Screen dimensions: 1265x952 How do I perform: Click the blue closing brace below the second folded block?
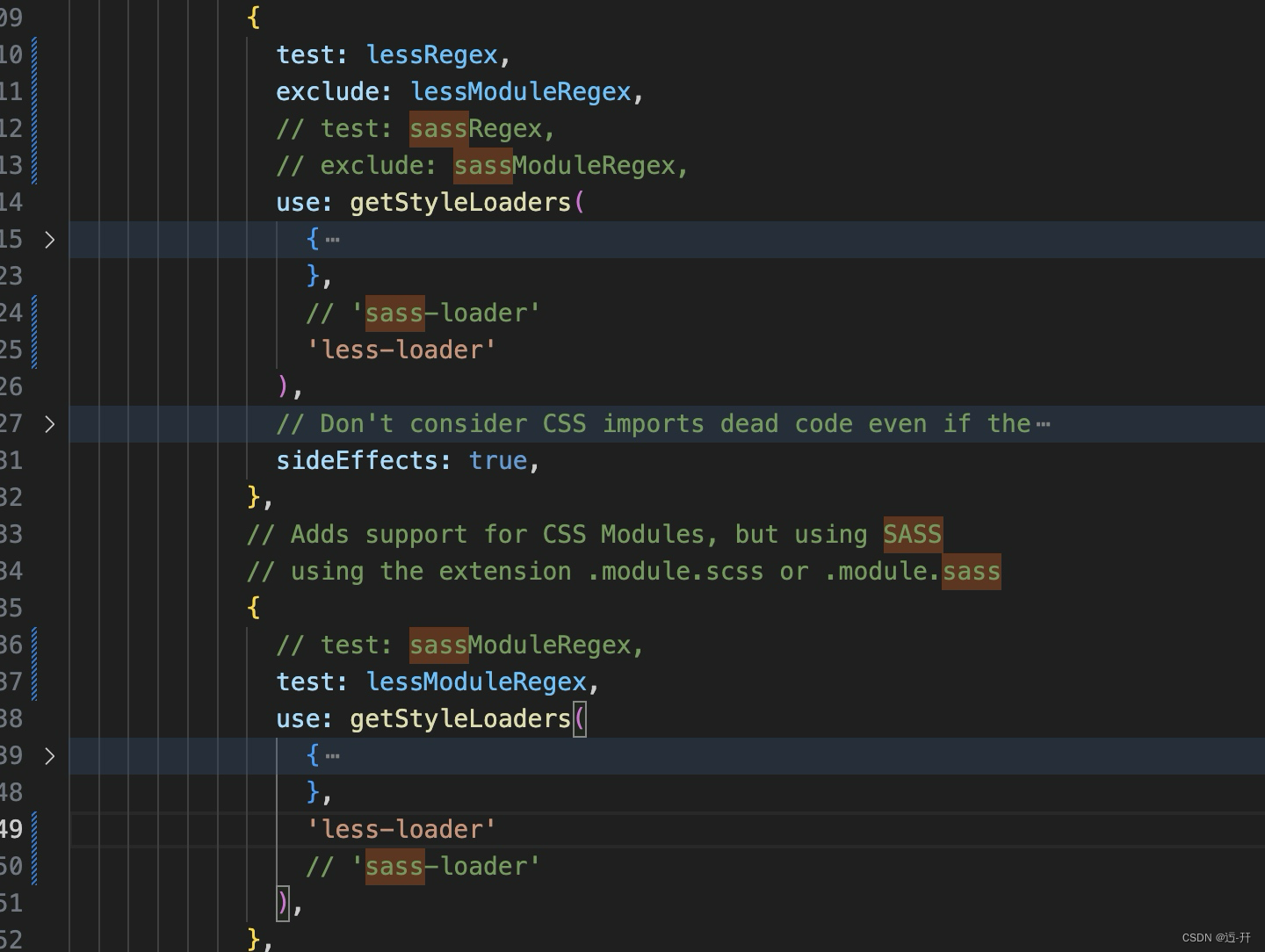313,792
